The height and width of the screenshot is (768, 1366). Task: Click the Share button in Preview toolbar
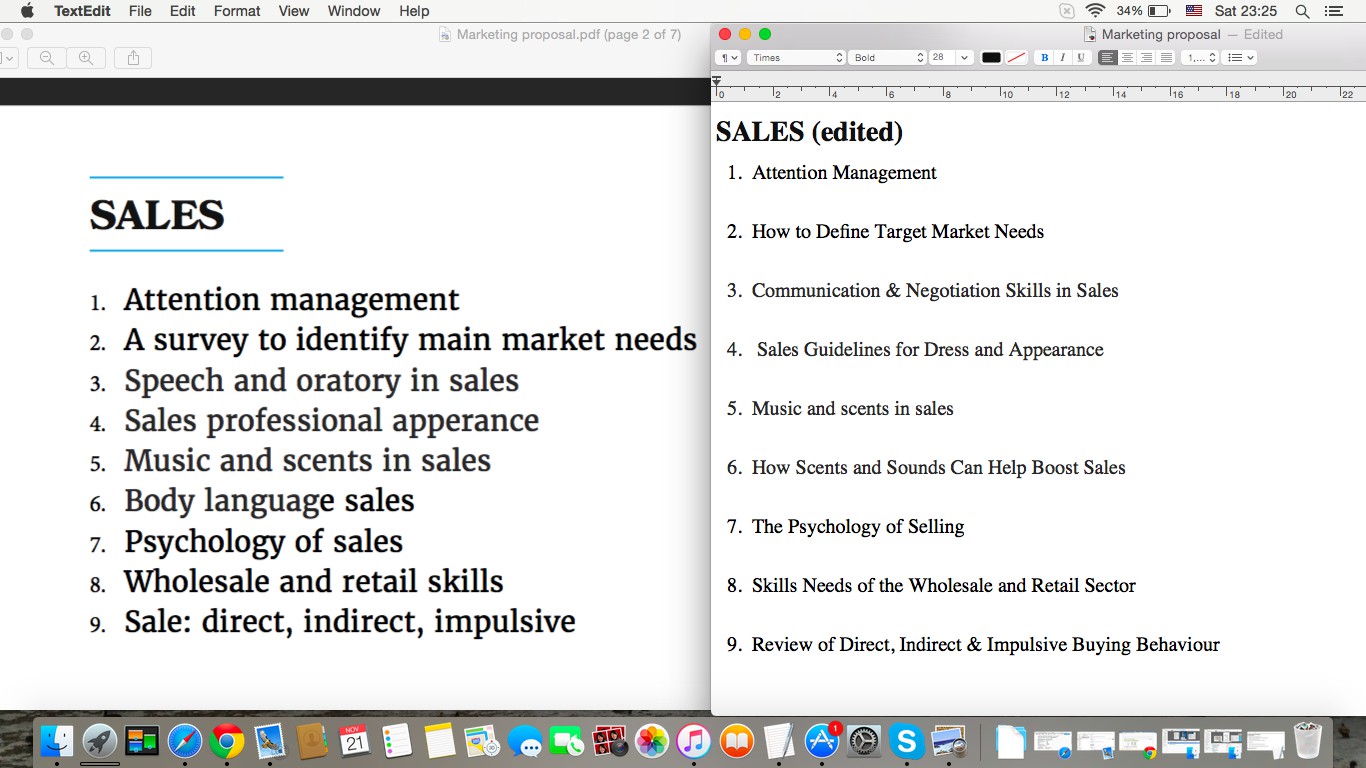coord(133,58)
